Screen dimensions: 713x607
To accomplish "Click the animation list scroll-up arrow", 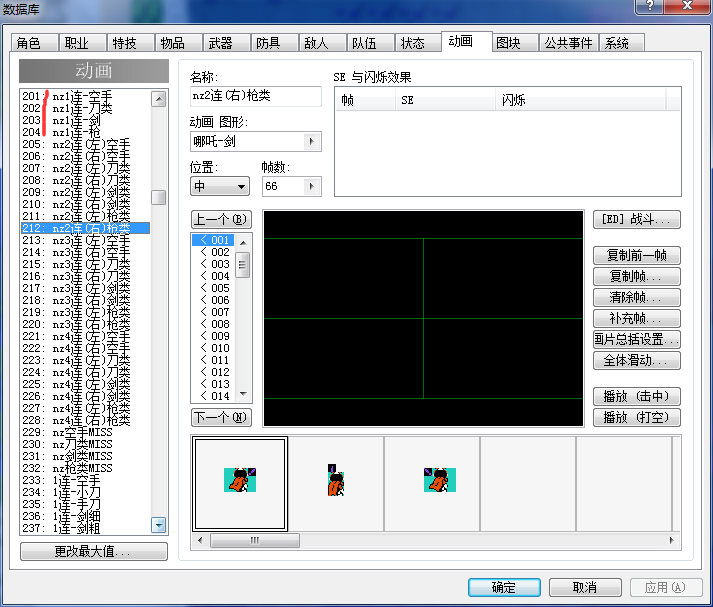I will (x=159, y=99).
